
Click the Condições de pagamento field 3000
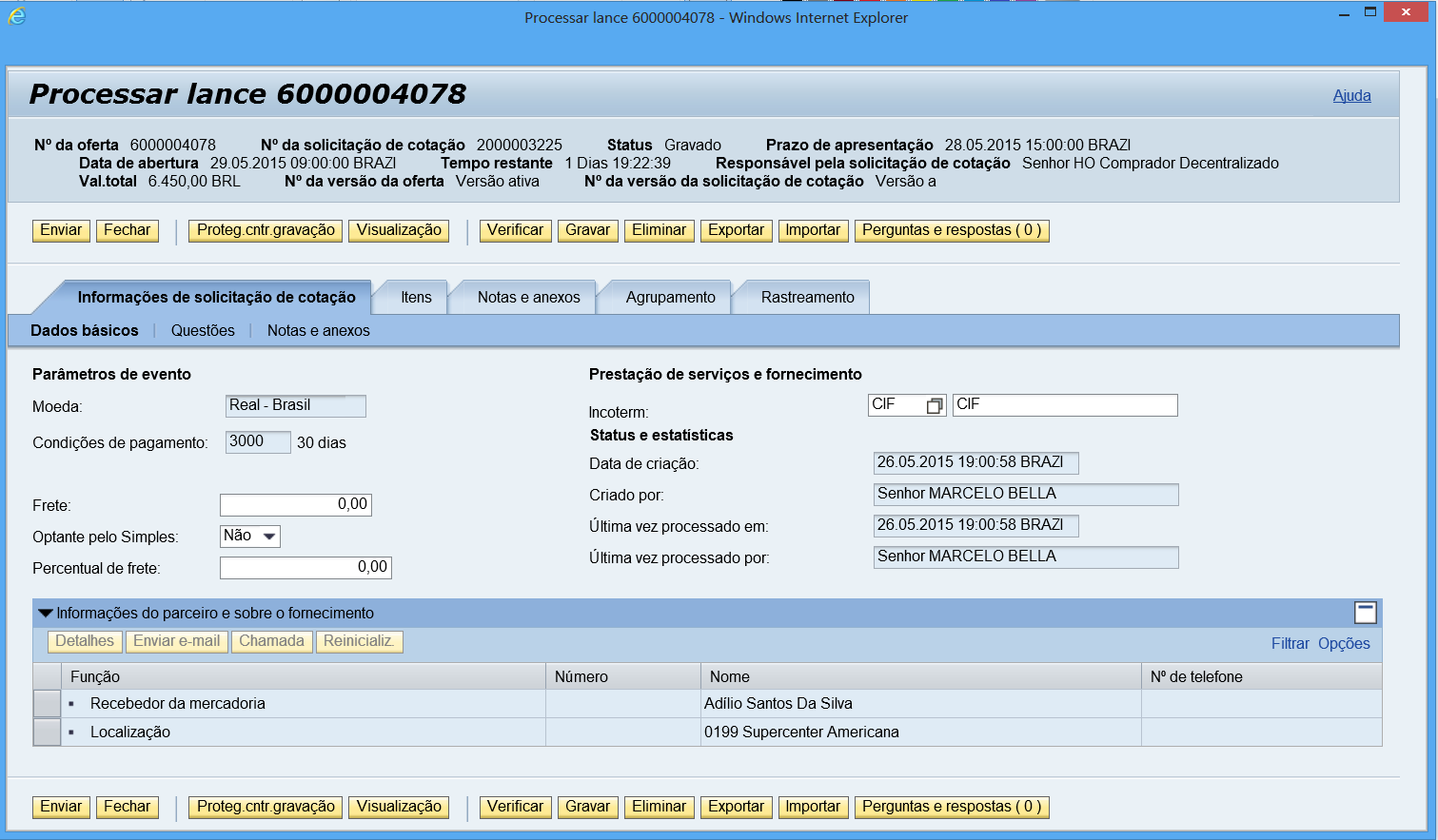pyautogui.click(x=258, y=442)
